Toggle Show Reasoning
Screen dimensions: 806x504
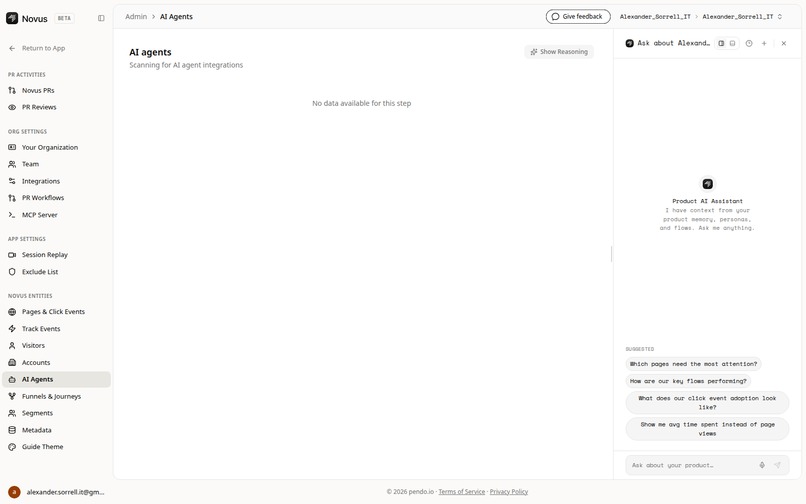pos(559,52)
